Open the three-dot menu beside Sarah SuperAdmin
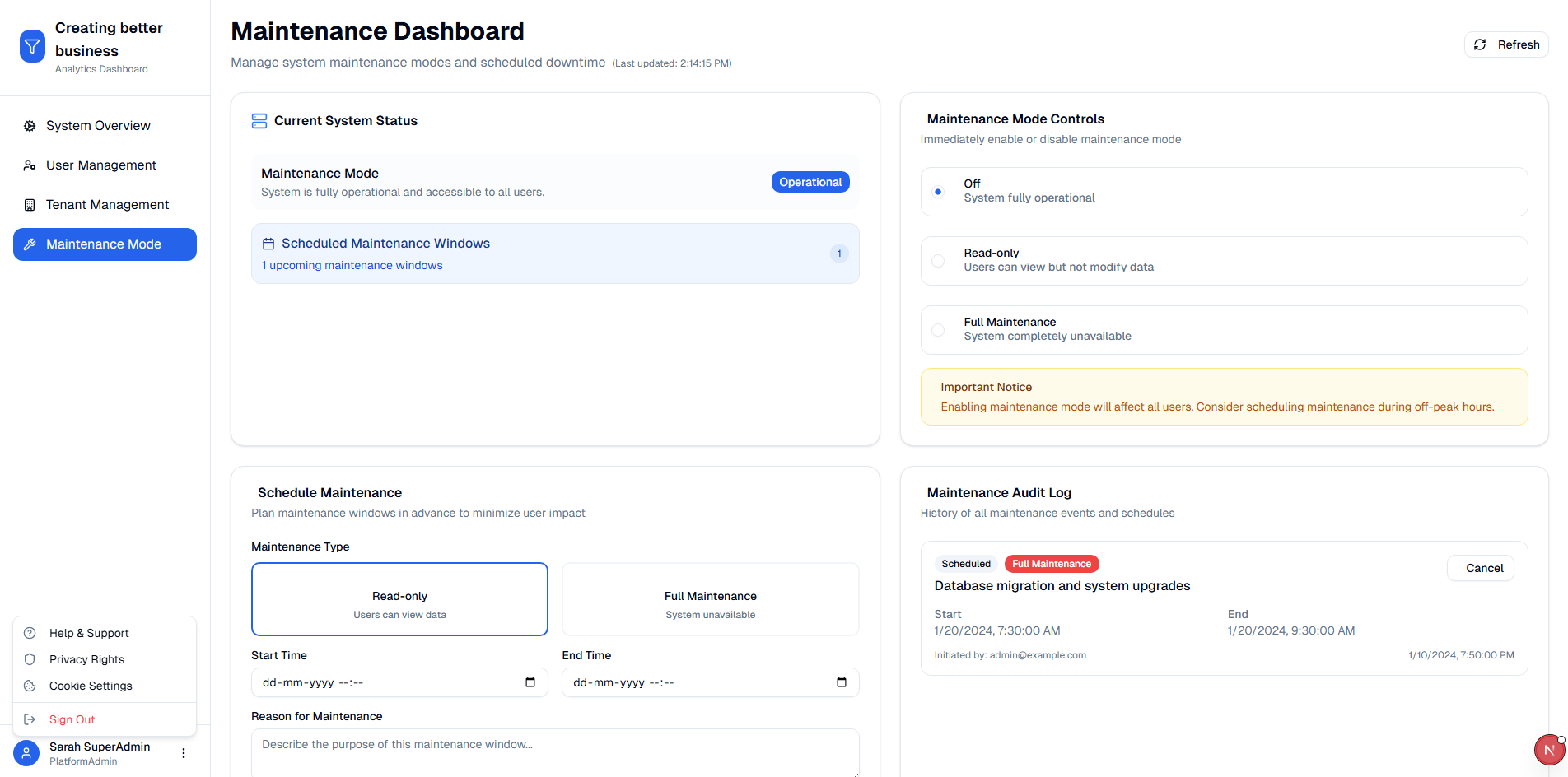This screenshot has height=777, width=1568. point(183,752)
